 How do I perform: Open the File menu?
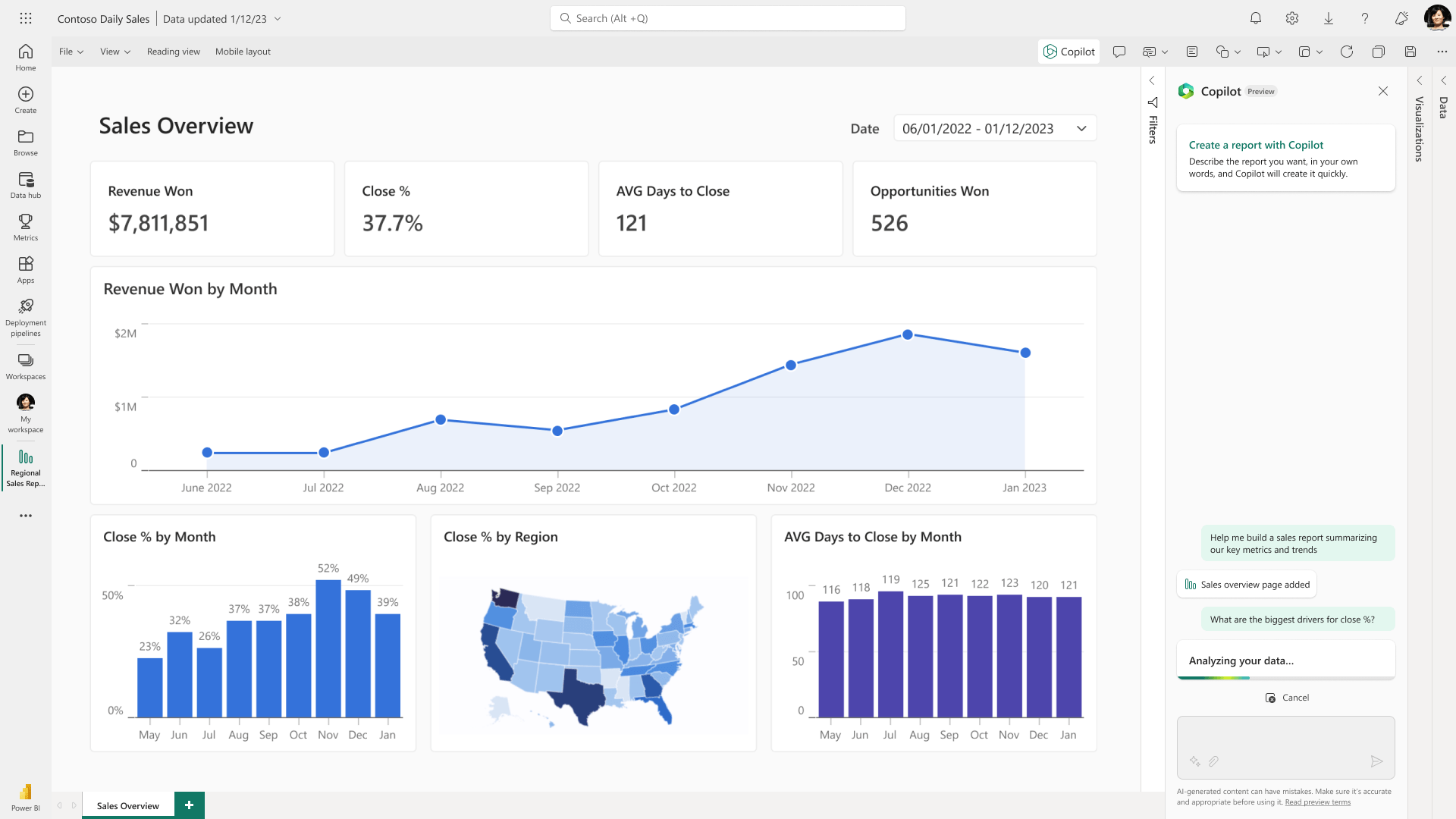click(70, 51)
